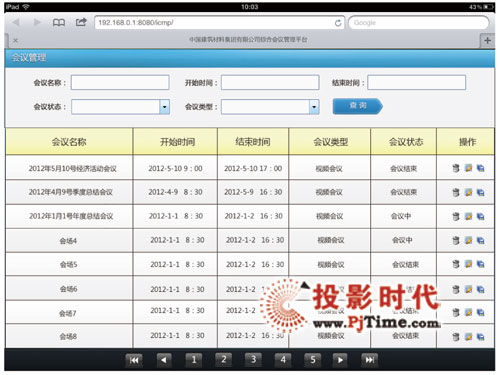This screenshot has width=500, height=375.
Task: Go back with Safari's back arrow
Action: 16,22
